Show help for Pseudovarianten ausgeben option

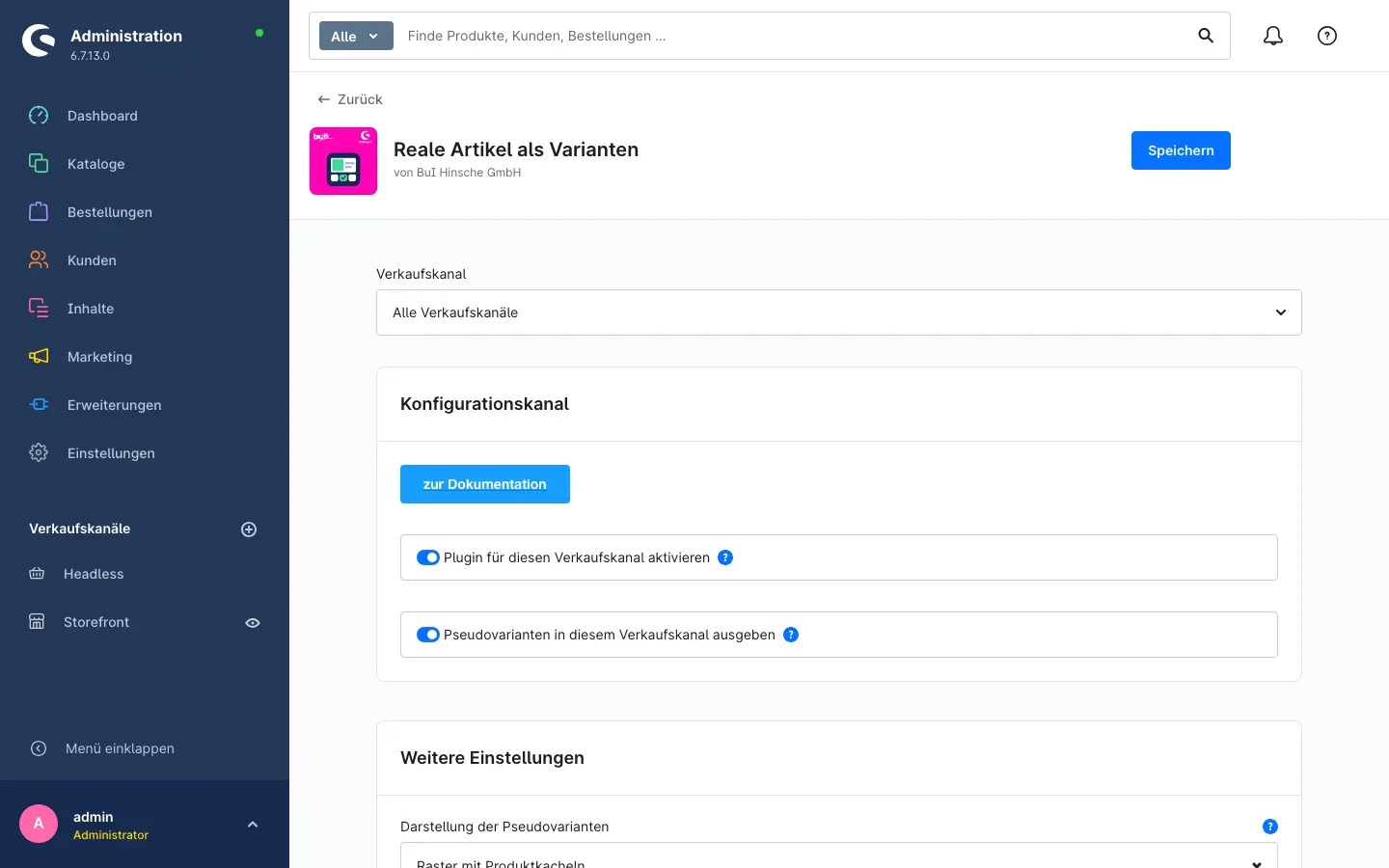click(x=791, y=635)
